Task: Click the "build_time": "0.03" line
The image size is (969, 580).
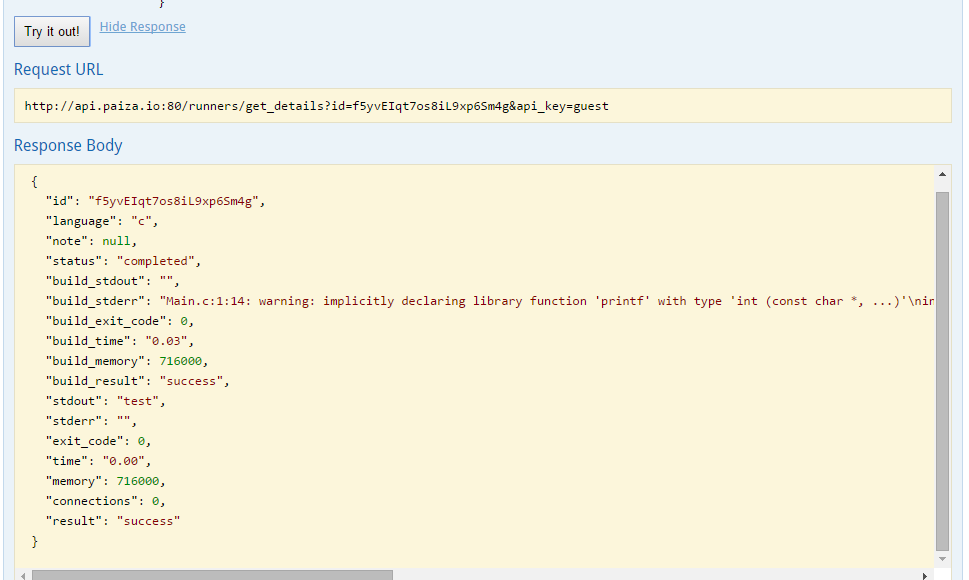Action: [x=120, y=341]
